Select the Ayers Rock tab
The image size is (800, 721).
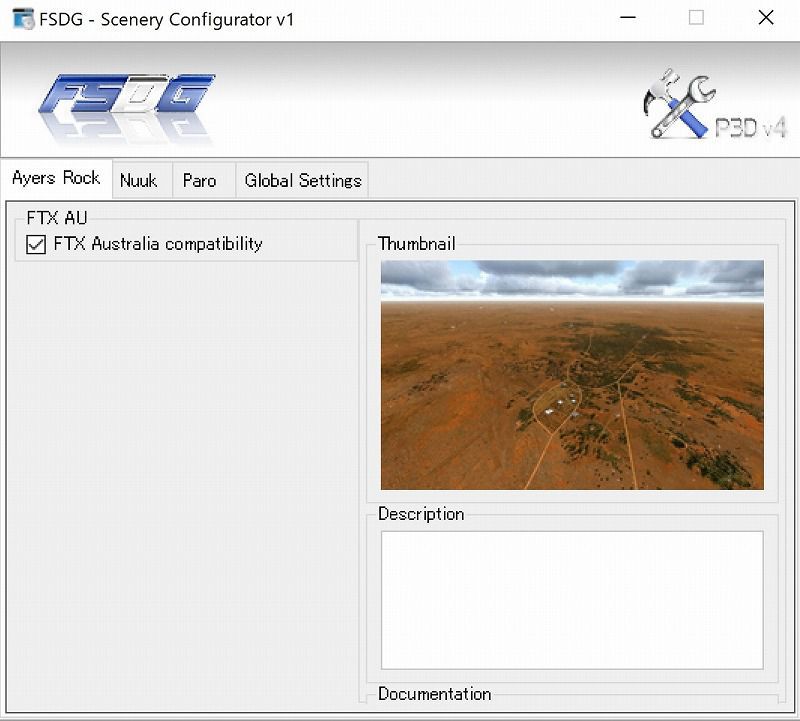pyautogui.click(x=56, y=178)
